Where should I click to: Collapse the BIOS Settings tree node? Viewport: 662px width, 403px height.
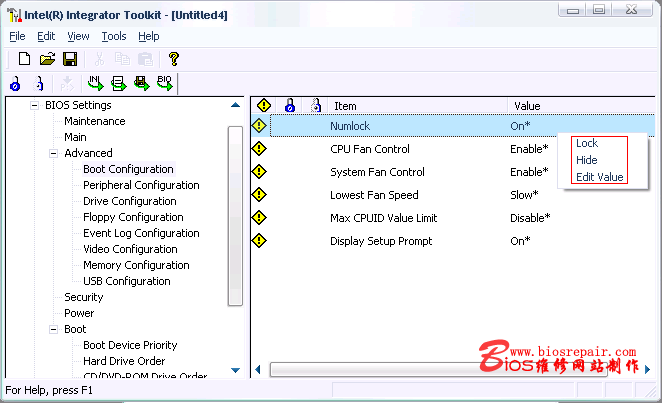tap(35, 105)
